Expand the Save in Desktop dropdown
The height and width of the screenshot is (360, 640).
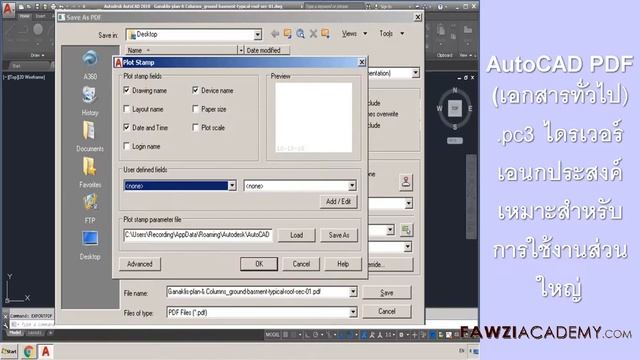coord(258,35)
